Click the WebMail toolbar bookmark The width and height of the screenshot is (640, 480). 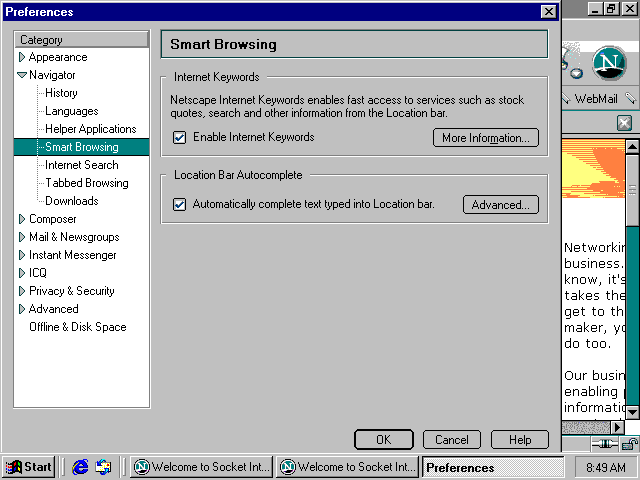point(596,99)
